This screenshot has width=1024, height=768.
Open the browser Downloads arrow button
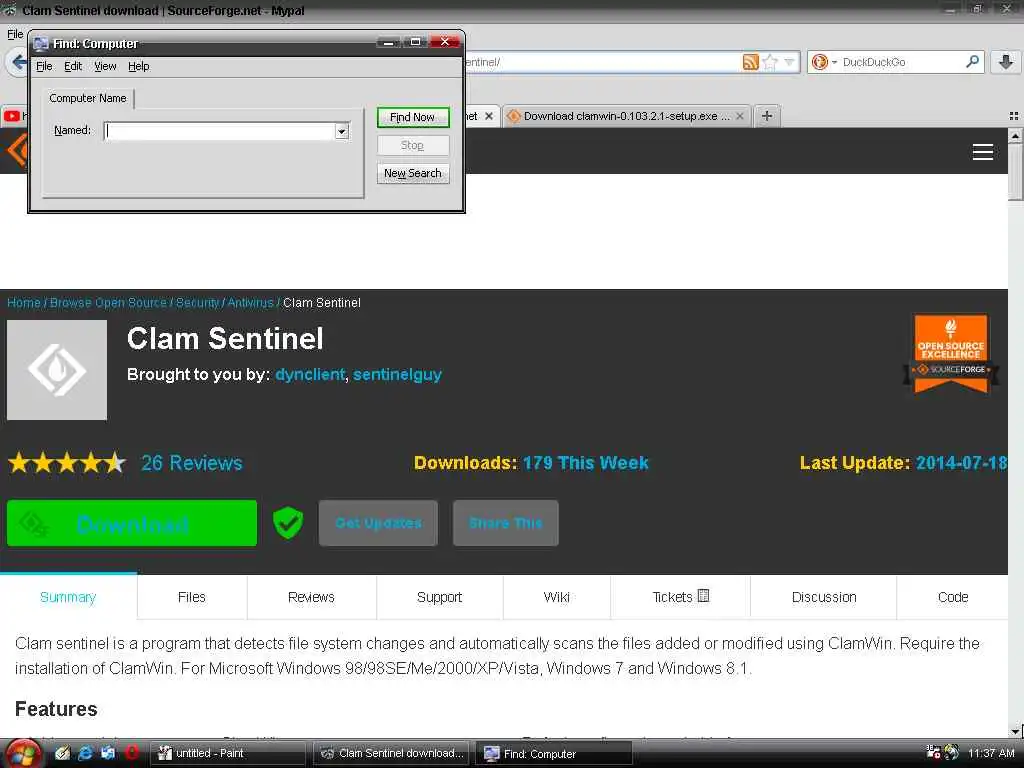click(1006, 62)
